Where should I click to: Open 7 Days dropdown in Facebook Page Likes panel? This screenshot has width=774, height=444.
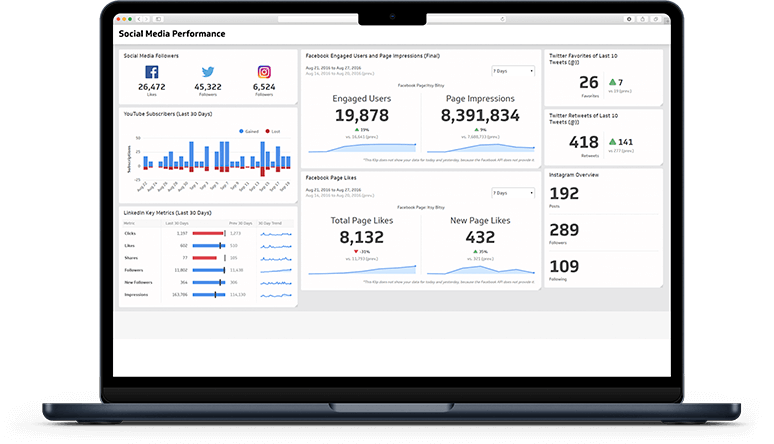coord(513,192)
